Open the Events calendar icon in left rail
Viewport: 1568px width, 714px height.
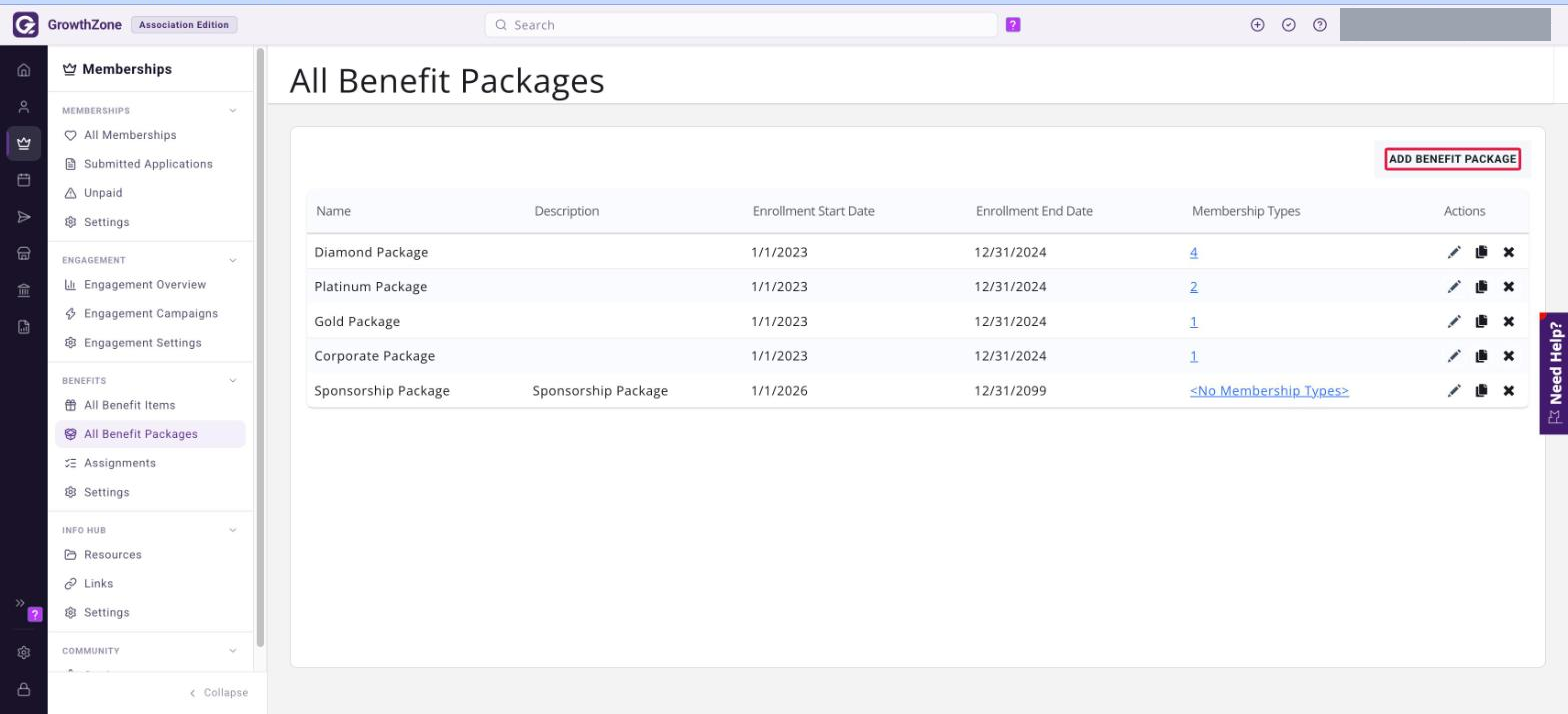[24, 180]
